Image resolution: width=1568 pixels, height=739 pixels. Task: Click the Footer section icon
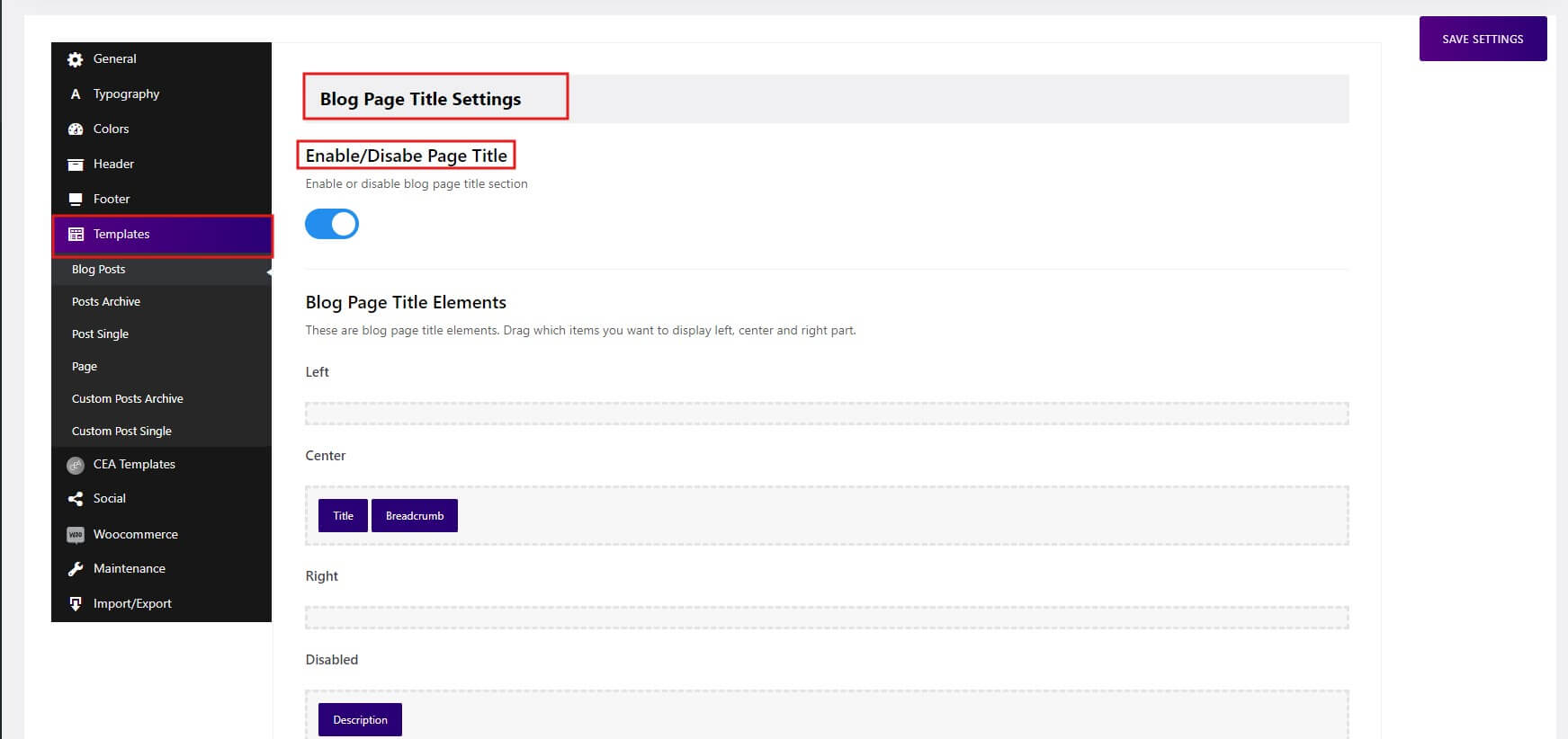76,200
